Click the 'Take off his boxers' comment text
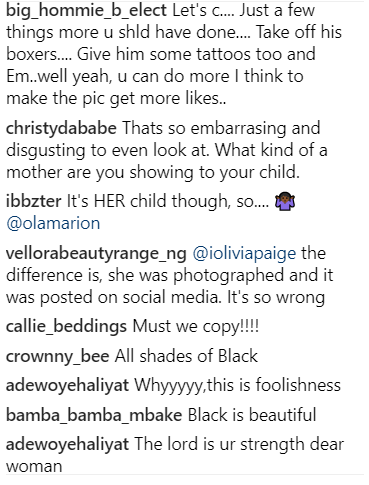 [x=174, y=54]
